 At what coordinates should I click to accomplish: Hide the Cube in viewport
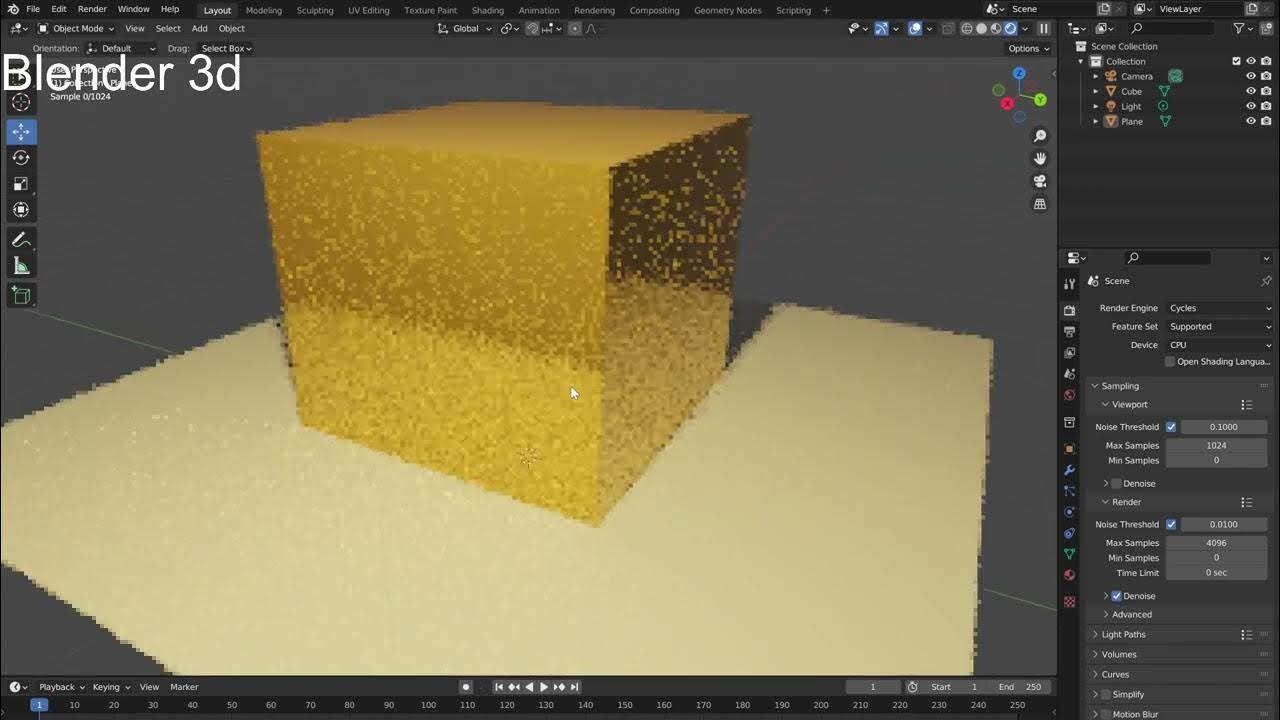point(1250,91)
